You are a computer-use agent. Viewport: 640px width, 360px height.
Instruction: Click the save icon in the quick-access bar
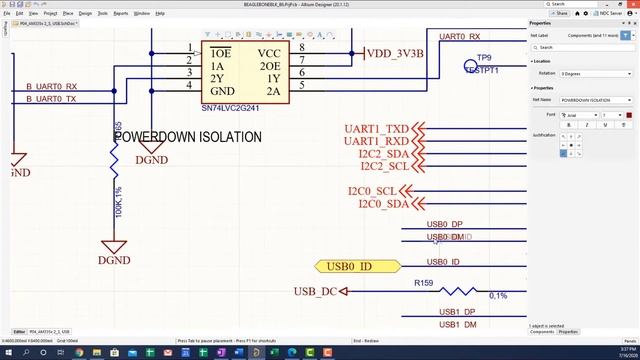[x=12, y=4]
